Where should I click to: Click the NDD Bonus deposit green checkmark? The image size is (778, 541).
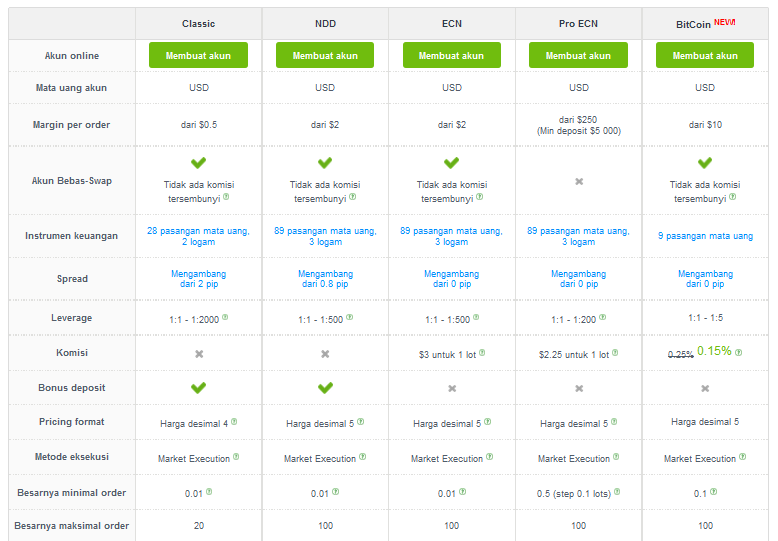pyautogui.click(x=325, y=388)
